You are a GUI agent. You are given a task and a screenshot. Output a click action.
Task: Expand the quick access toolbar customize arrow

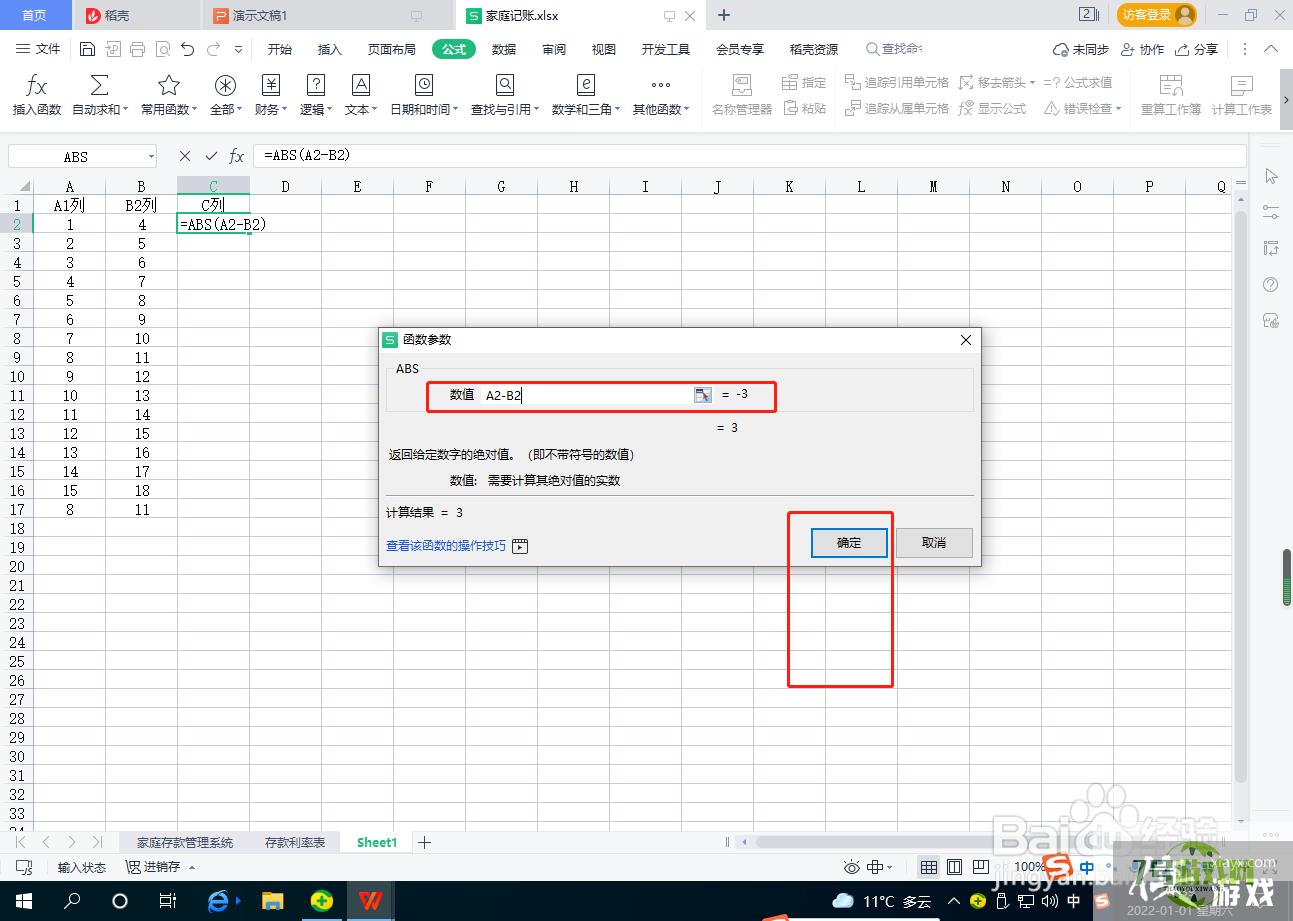click(238, 49)
